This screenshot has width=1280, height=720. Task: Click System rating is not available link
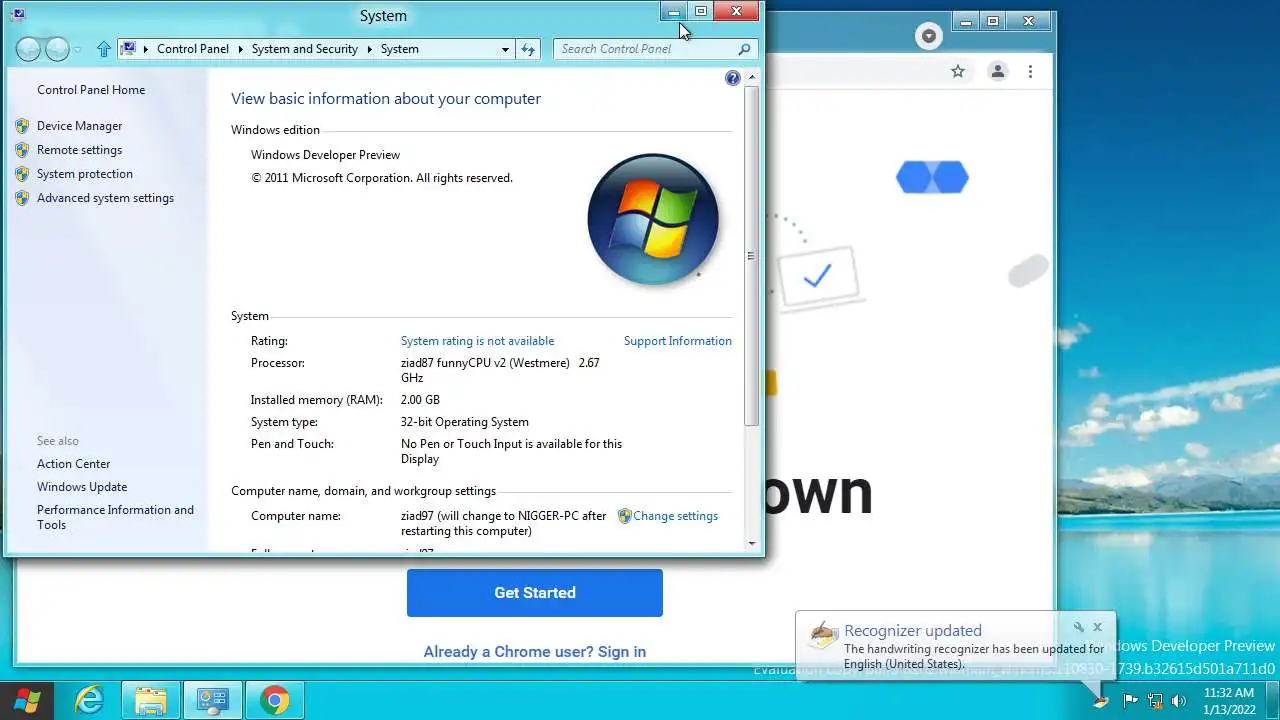click(x=477, y=341)
